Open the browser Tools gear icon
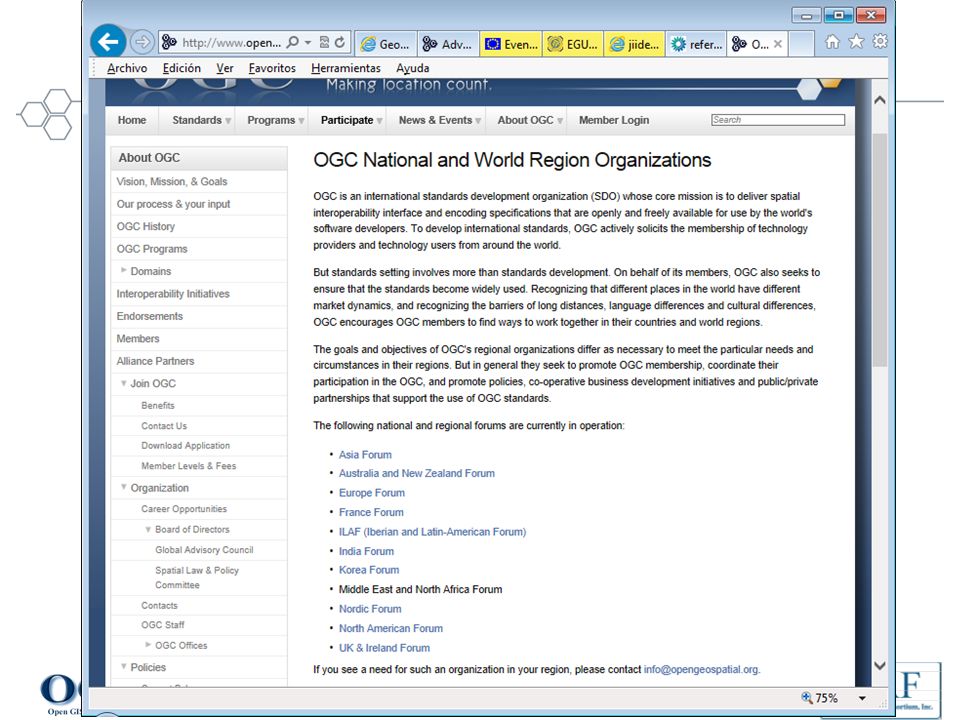This screenshot has height=720, width=960. (x=880, y=41)
